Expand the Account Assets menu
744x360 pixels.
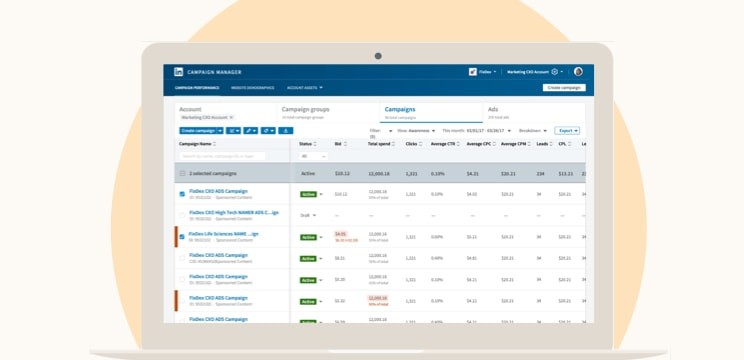point(305,88)
